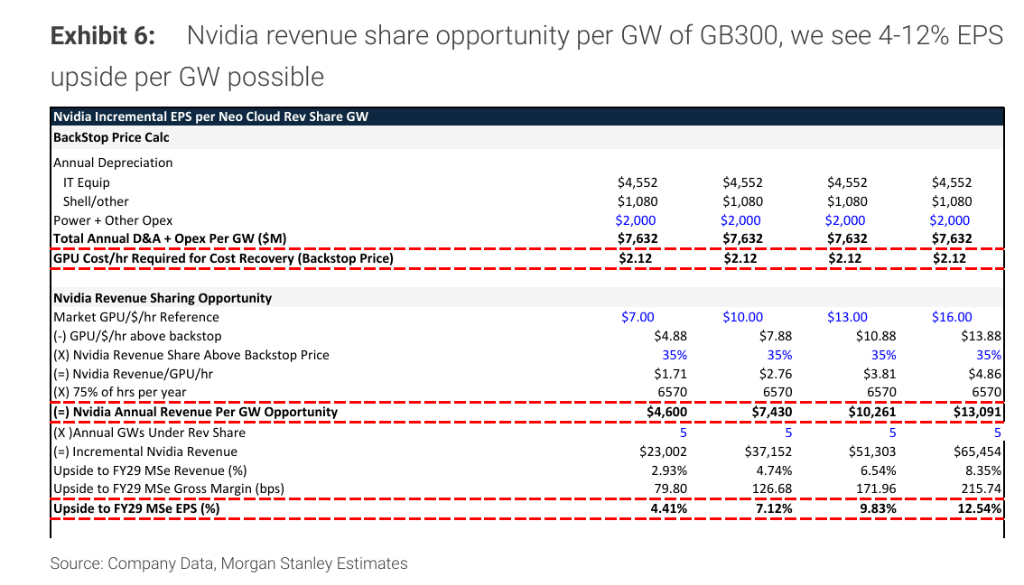Select the first blue Annual GWs value 5
Image resolution: width=1024 pixels, height=585 pixels.
click(x=683, y=433)
